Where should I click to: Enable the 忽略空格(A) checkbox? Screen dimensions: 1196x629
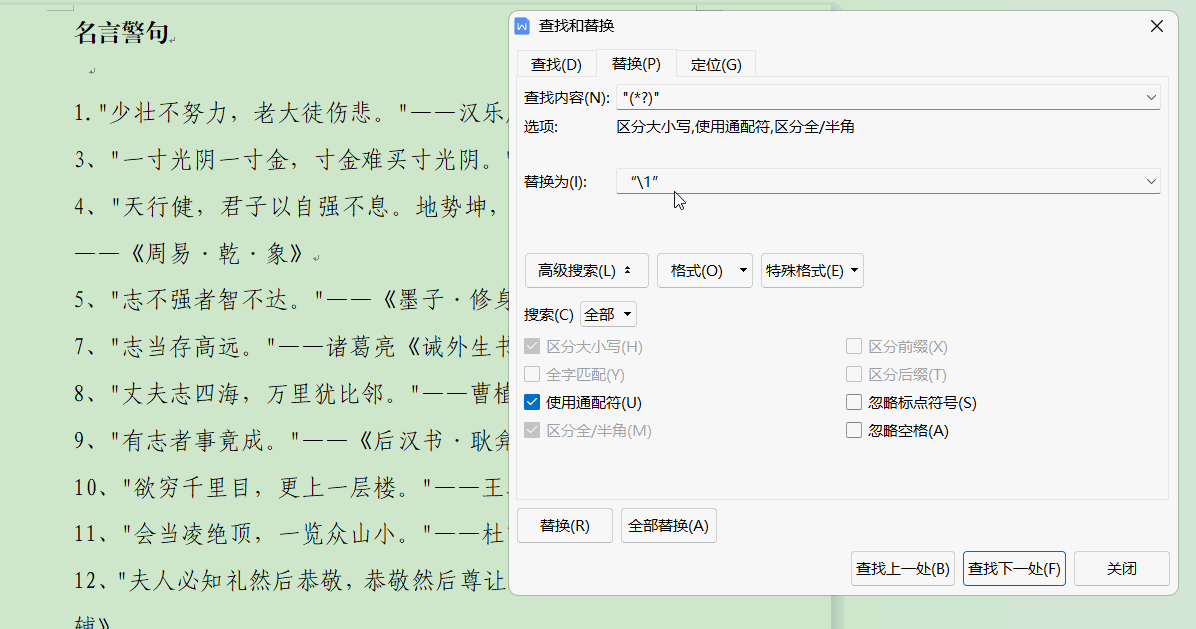pos(853,431)
